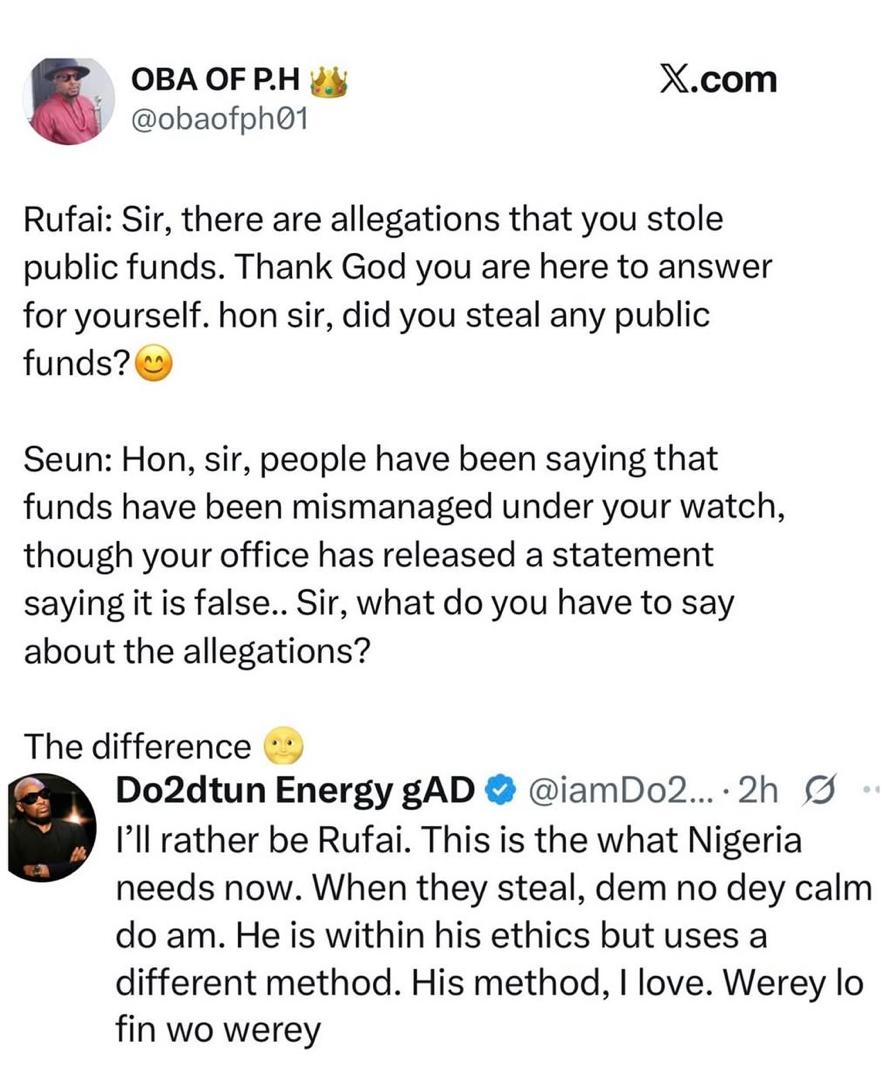Open more options dots on Do2dtun's post
The height and width of the screenshot is (1080, 881).
[x=866, y=790]
